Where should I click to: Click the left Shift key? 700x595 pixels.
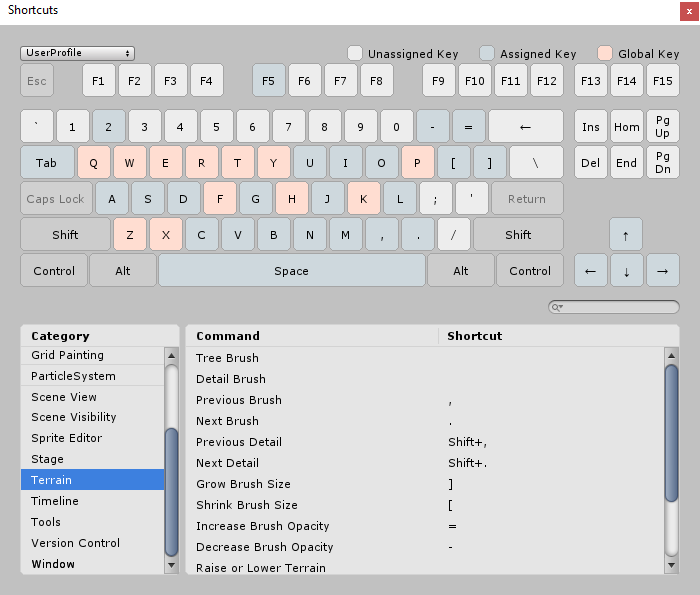(65, 234)
